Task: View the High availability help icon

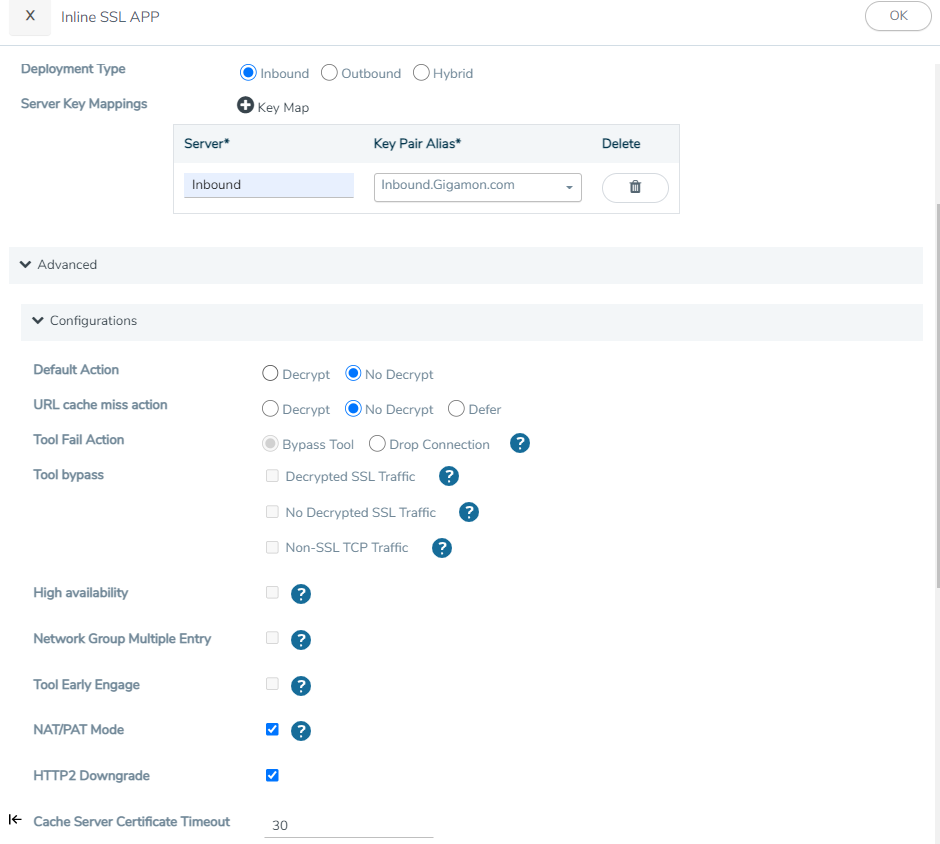Action: coord(301,593)
